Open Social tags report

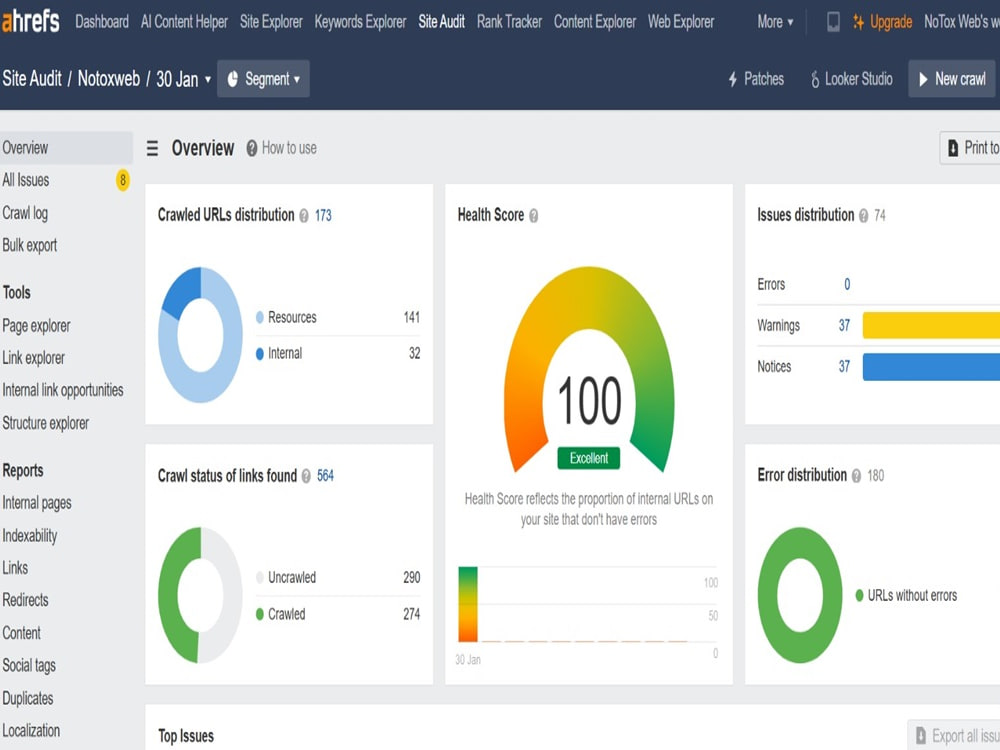pyautogui.click(x=29, y=666)
